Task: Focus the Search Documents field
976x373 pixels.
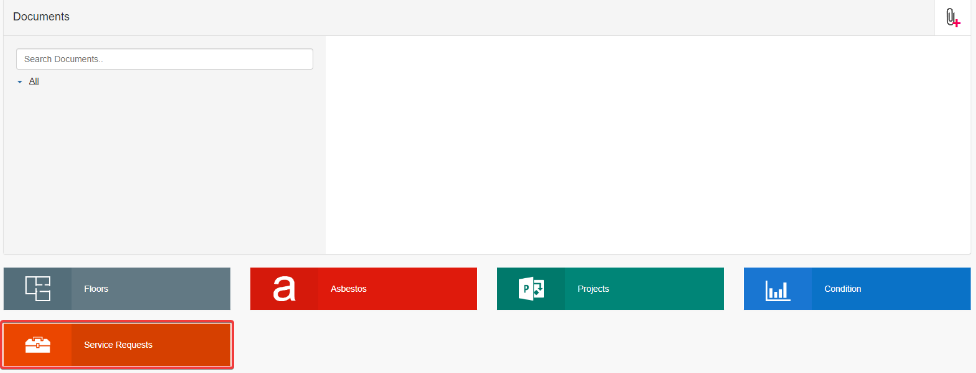Action: [164, 59]
